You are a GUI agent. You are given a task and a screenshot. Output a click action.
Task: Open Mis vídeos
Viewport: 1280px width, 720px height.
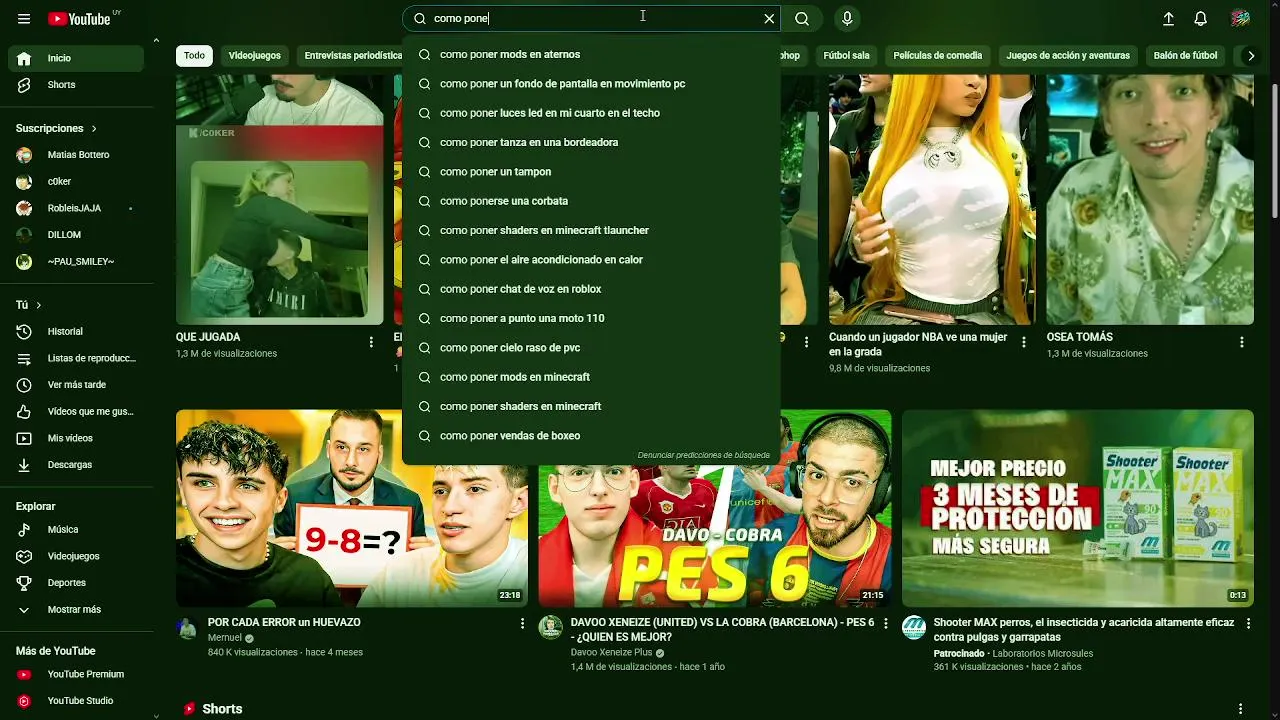click(76, 438)
